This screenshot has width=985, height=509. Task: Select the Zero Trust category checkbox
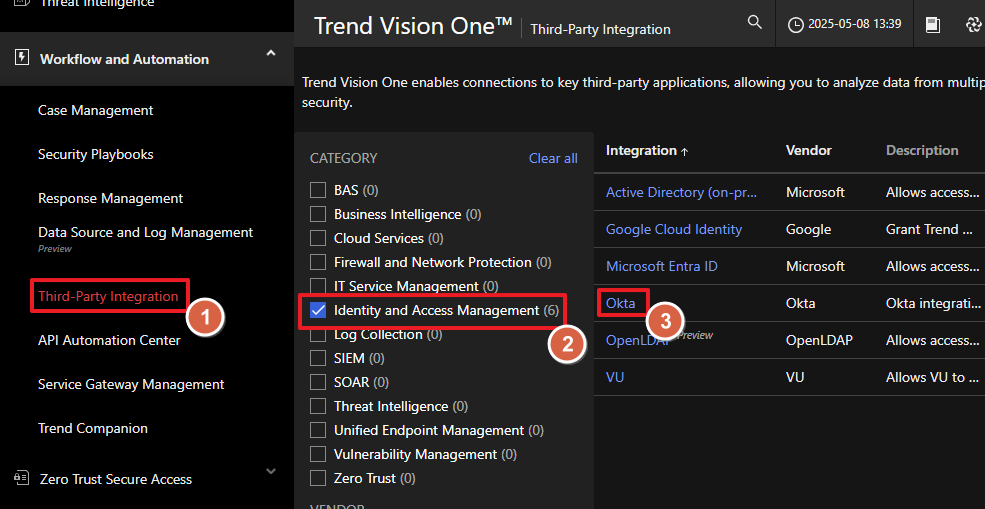click(318, 478)
